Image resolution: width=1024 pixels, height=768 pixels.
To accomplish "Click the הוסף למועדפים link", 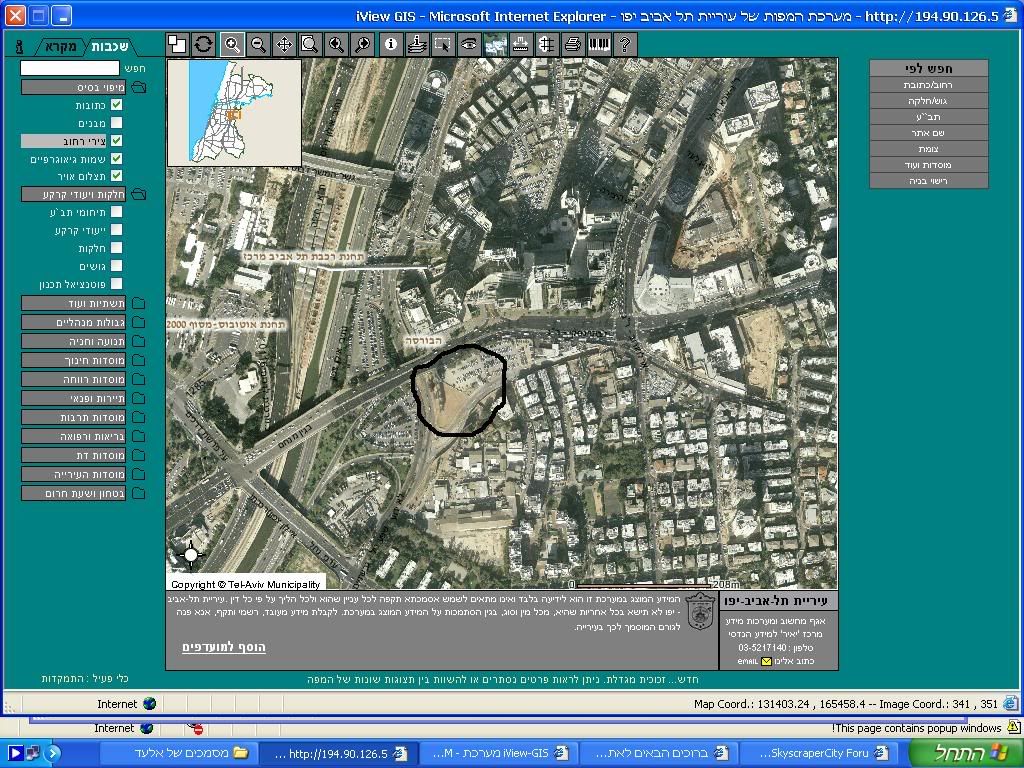I will coord(224,647).
